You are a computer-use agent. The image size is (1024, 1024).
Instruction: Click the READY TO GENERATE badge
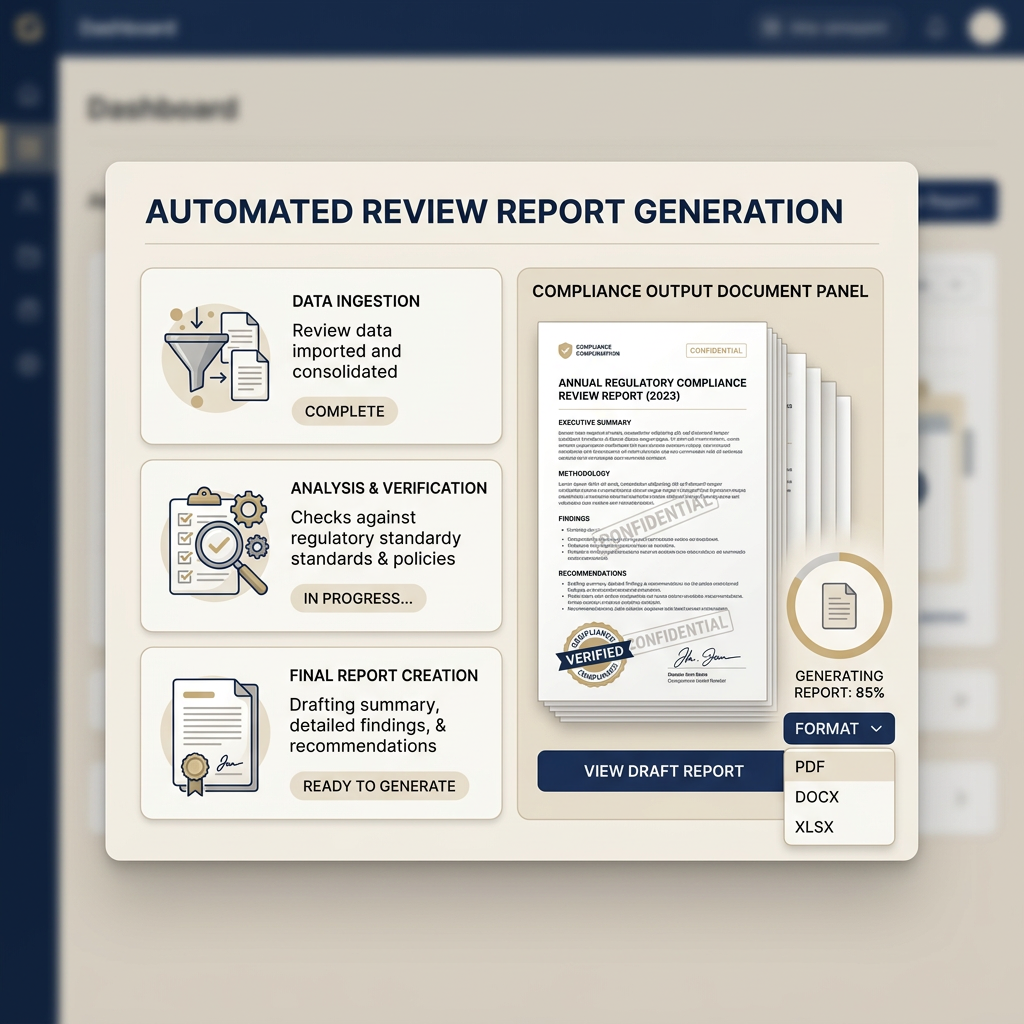[x=379, y=786]
